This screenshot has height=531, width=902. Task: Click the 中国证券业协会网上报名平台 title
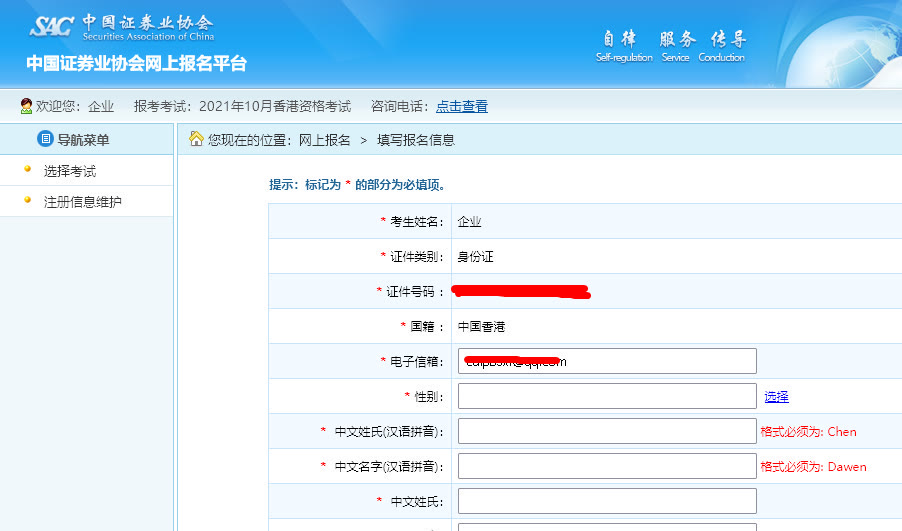(x=136, y=63)
